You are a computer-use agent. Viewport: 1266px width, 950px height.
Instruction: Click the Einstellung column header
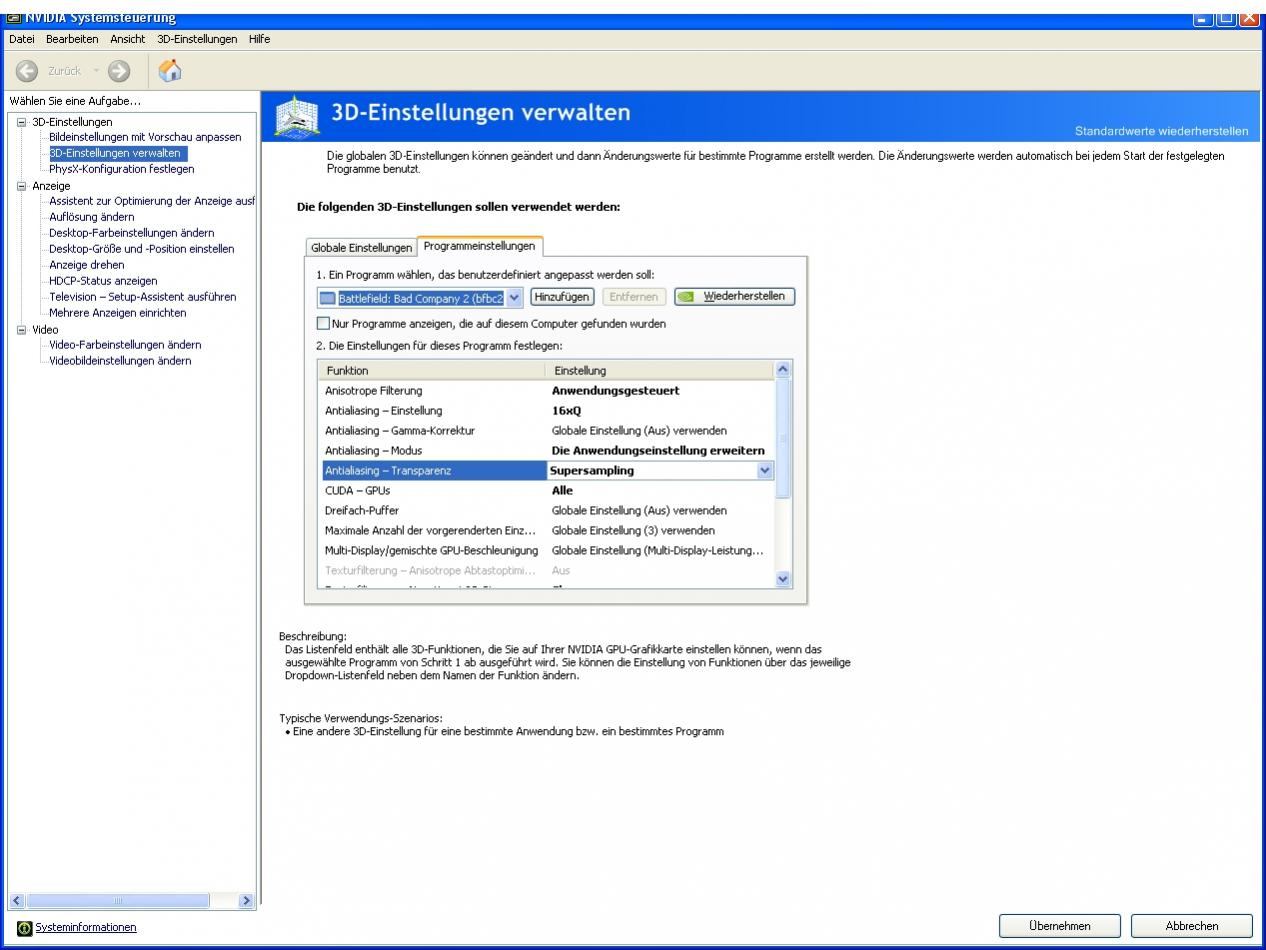pos(660,371)
